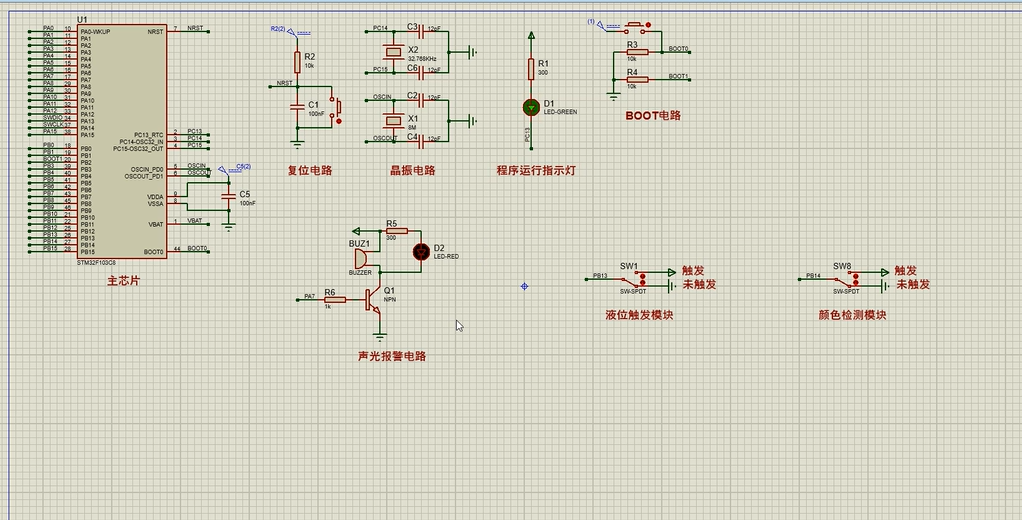The height and width of the screenshot is (520, 1022).
Task: Select resistor R2 in reset circuit
Action: point(297,63)
